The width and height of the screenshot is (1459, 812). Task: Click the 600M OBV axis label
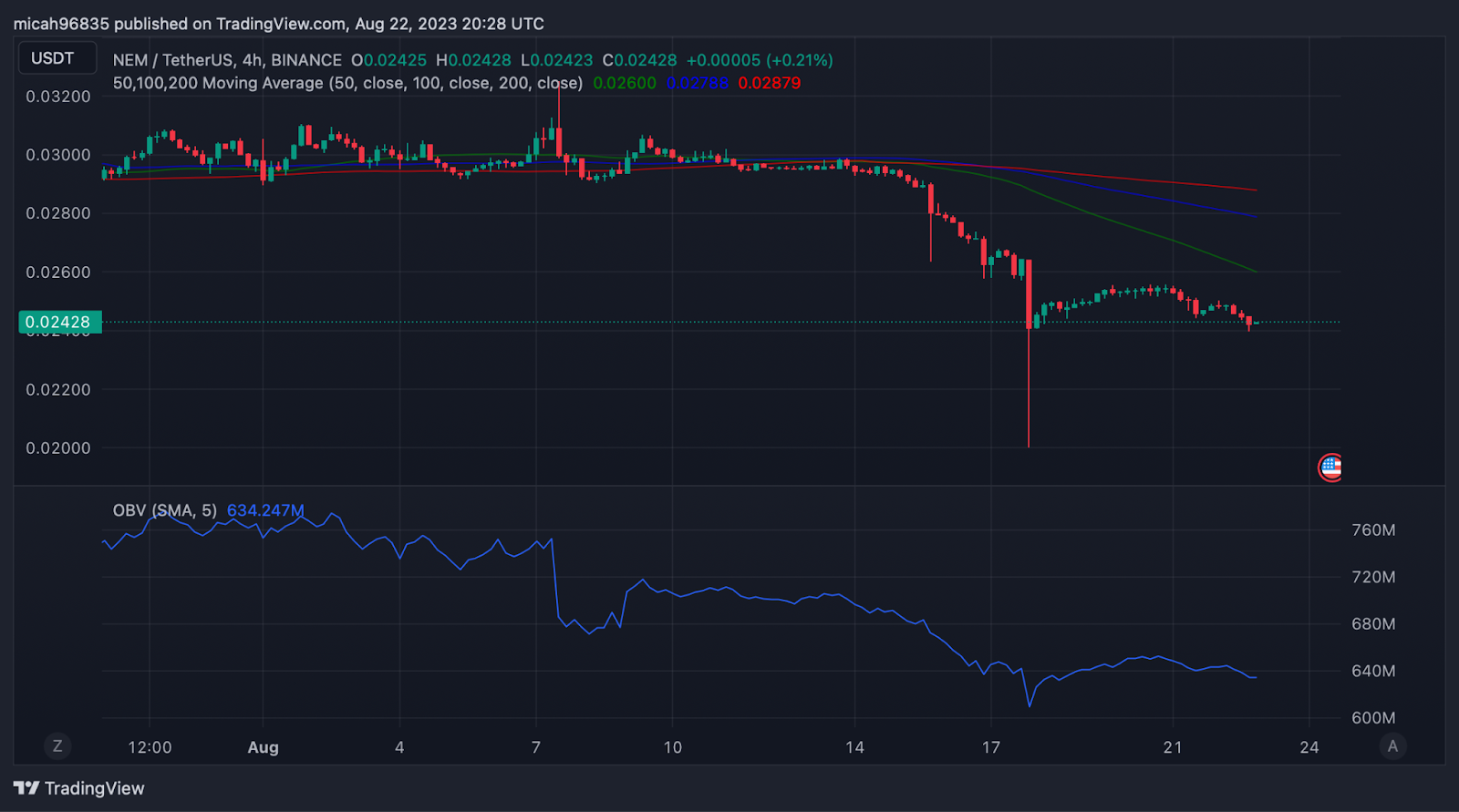click(1373, 718)
